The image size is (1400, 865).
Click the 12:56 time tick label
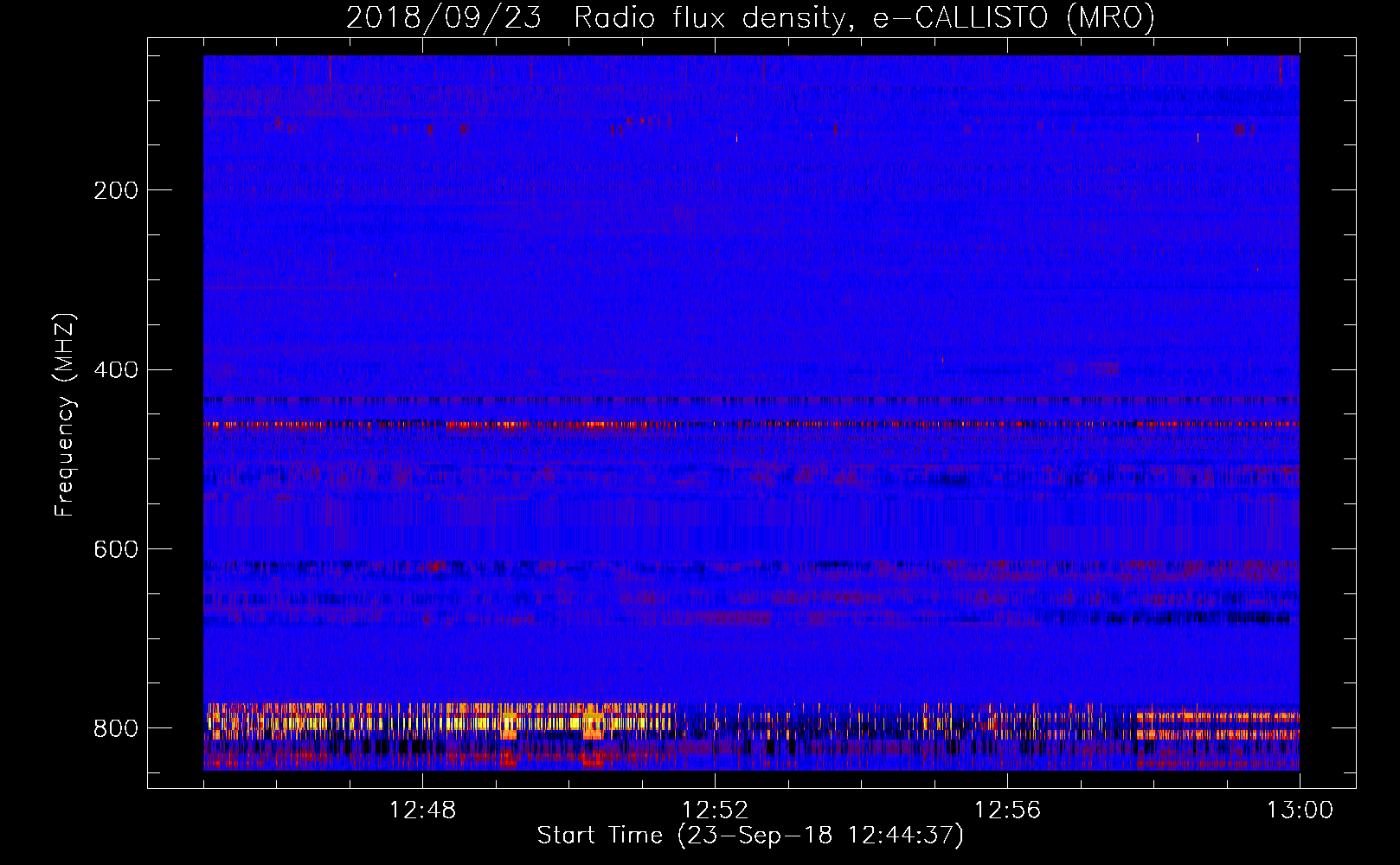click(x=1008, y=811)
